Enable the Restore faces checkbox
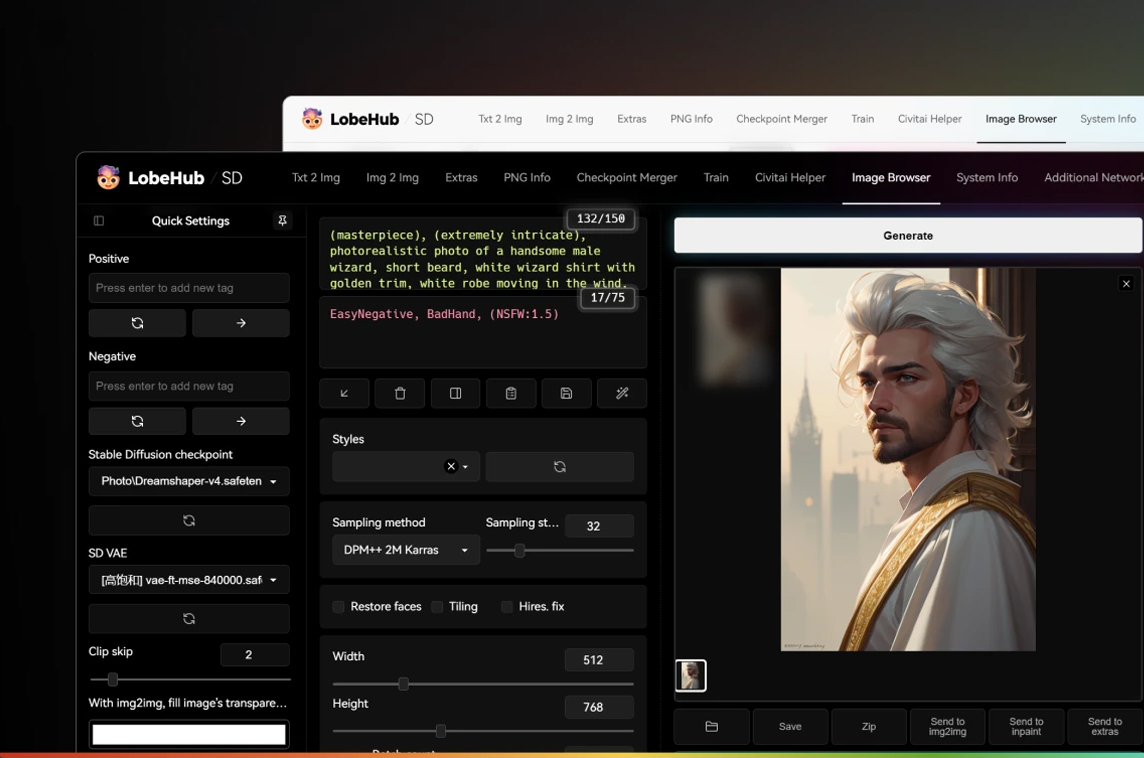This screenshot has height=758, width=1144. 339,606
